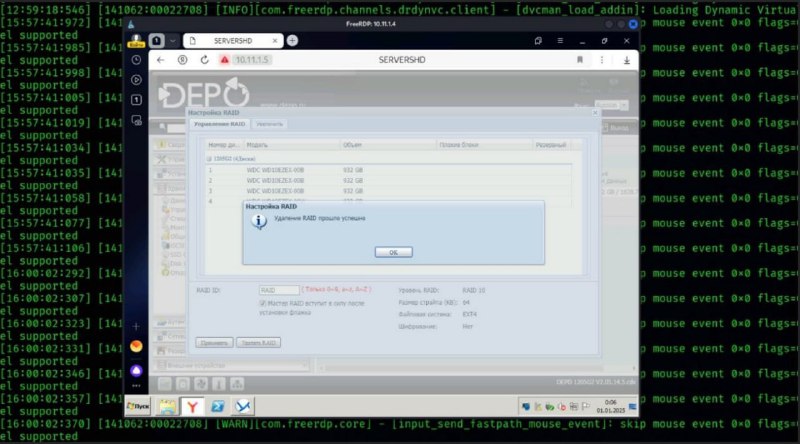
Task: Click the Выход logout button
Action: coord(615,128)
